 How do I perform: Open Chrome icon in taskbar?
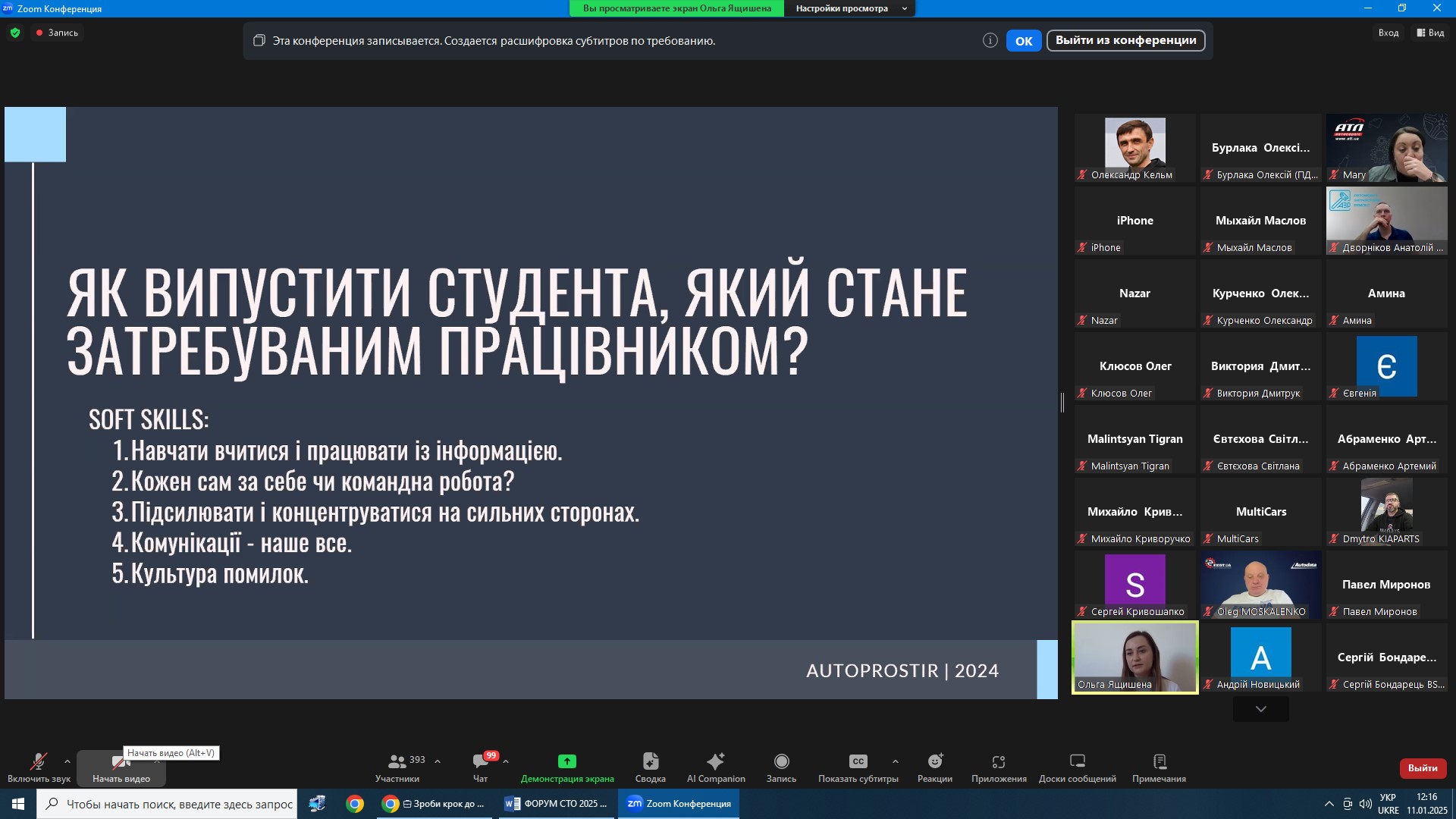click(x=354, y=804)
